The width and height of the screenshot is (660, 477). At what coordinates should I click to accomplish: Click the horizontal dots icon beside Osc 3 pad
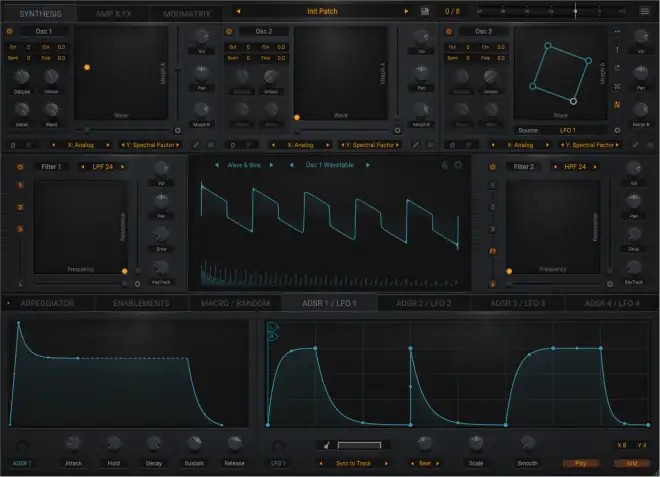(617, 32)
